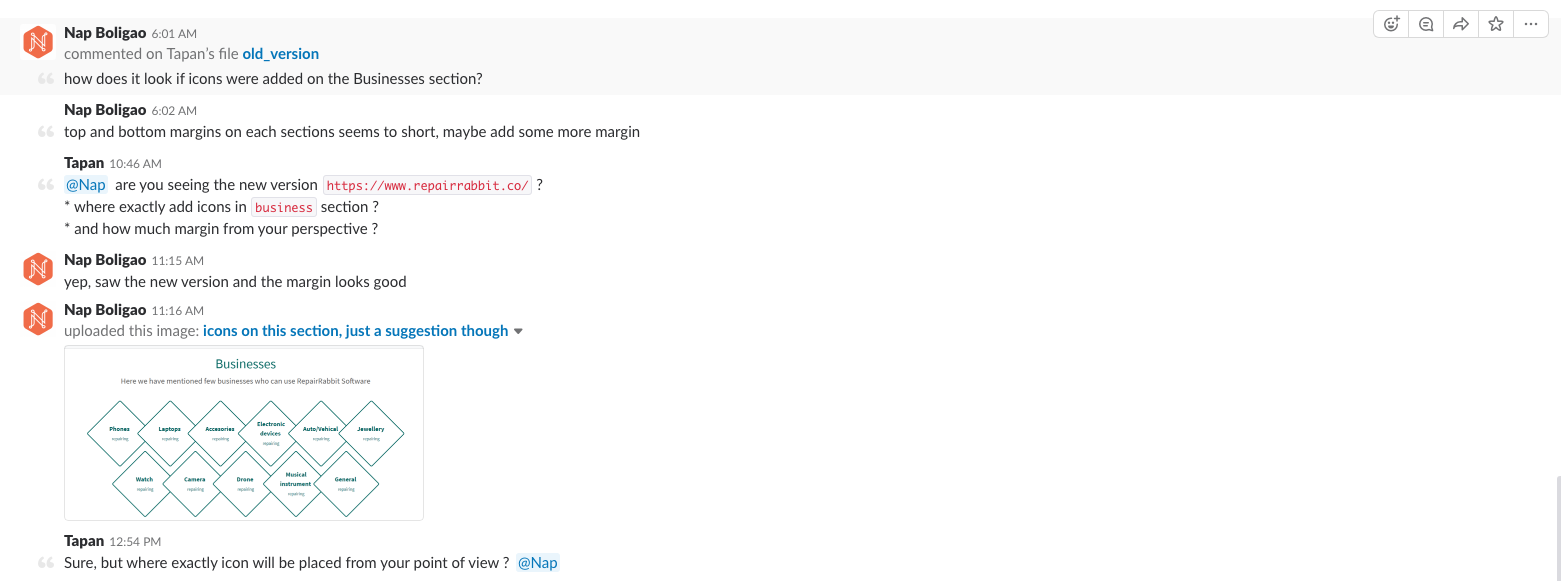The height and width of the screenshot is (581, 1561).
Task: Open Nap Boligao name at 6:01 AM
Action: pos(105,33)
